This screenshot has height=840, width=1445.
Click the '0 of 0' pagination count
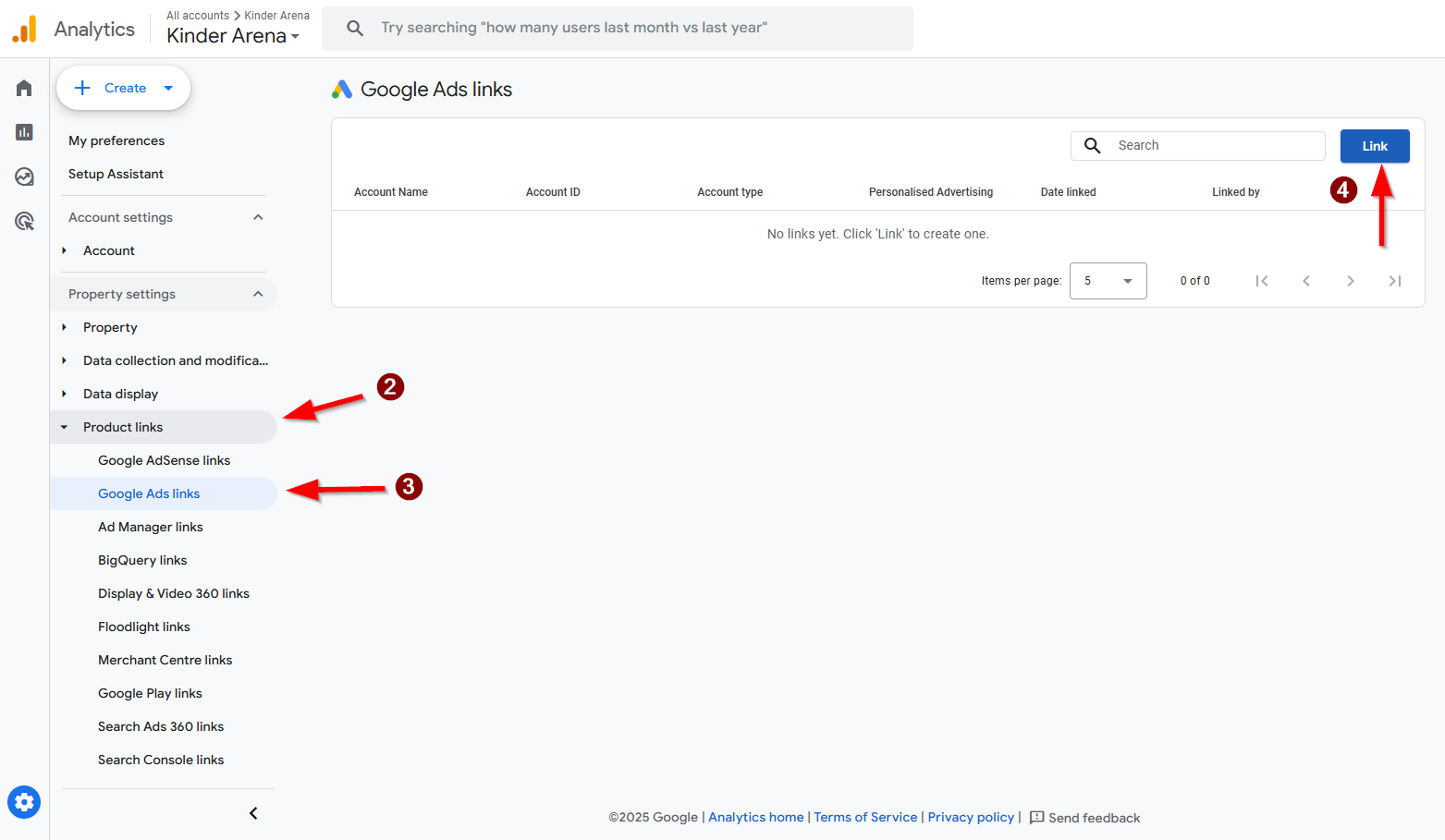tap(1194, 281)
